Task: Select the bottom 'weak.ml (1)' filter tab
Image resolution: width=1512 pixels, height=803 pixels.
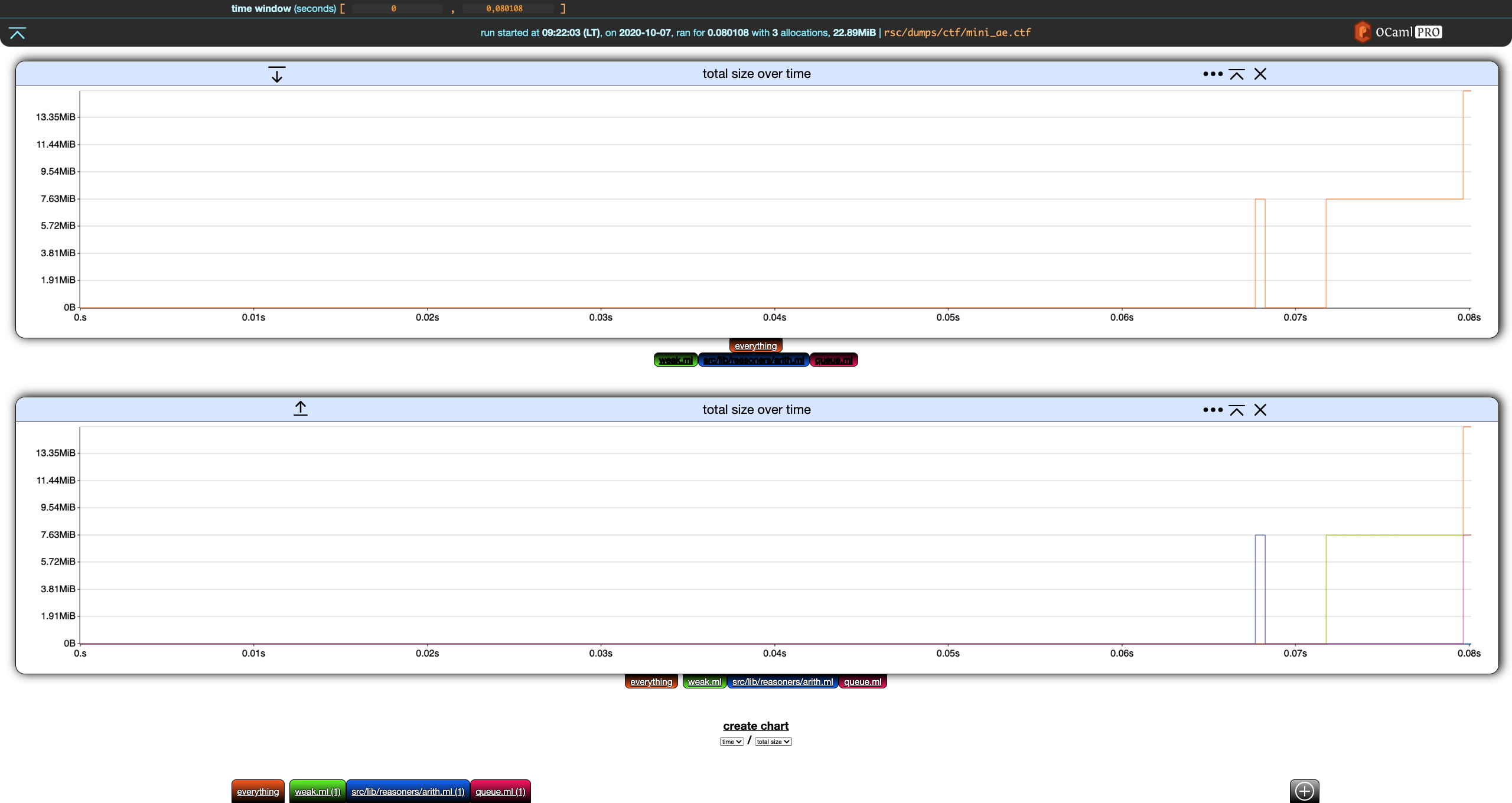Action: click(318, 791)
